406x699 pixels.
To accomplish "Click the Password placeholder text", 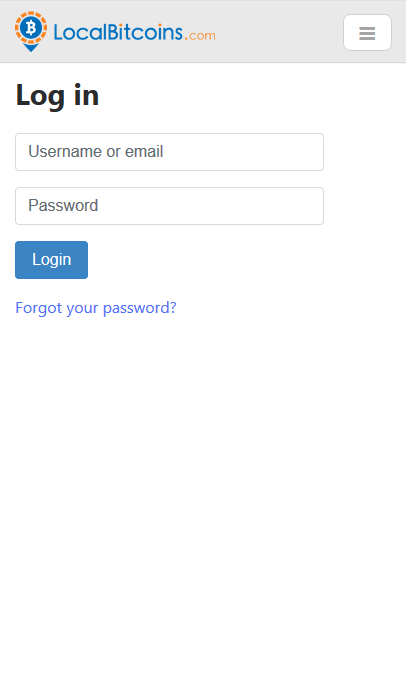I will tap(63, 206).
